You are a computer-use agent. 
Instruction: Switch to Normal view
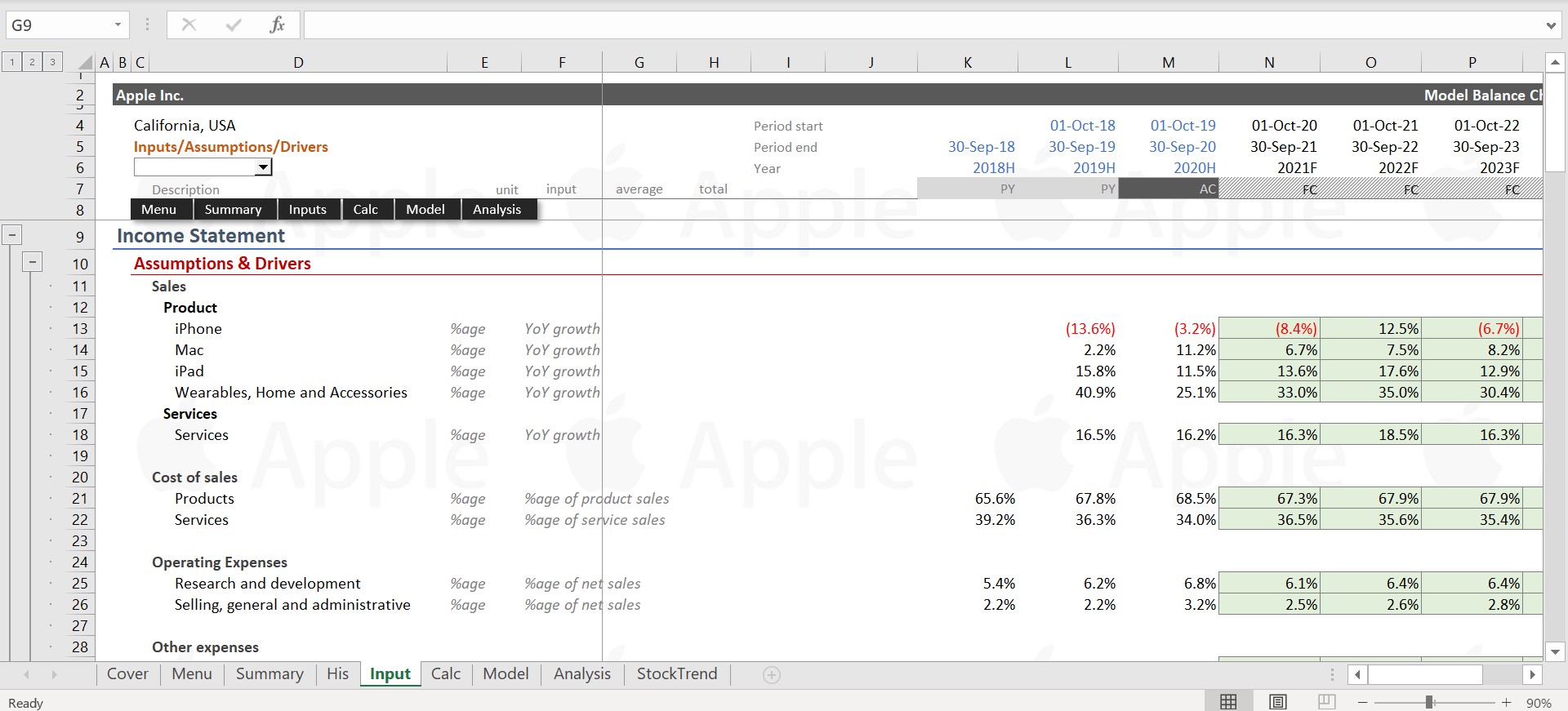click(1228, 702)
